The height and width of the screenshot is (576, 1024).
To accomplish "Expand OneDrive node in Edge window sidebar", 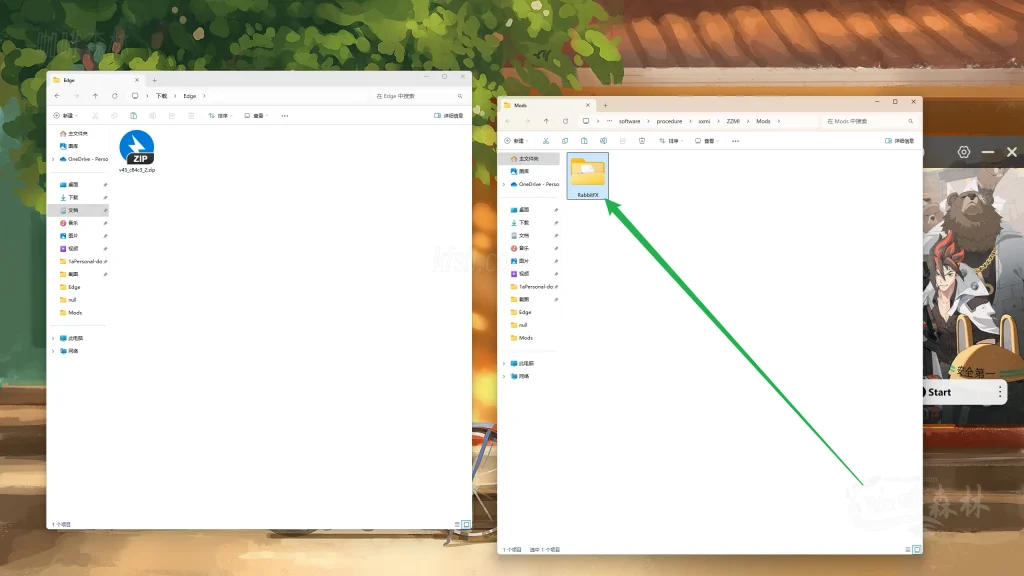I will [x=54, y=159].
